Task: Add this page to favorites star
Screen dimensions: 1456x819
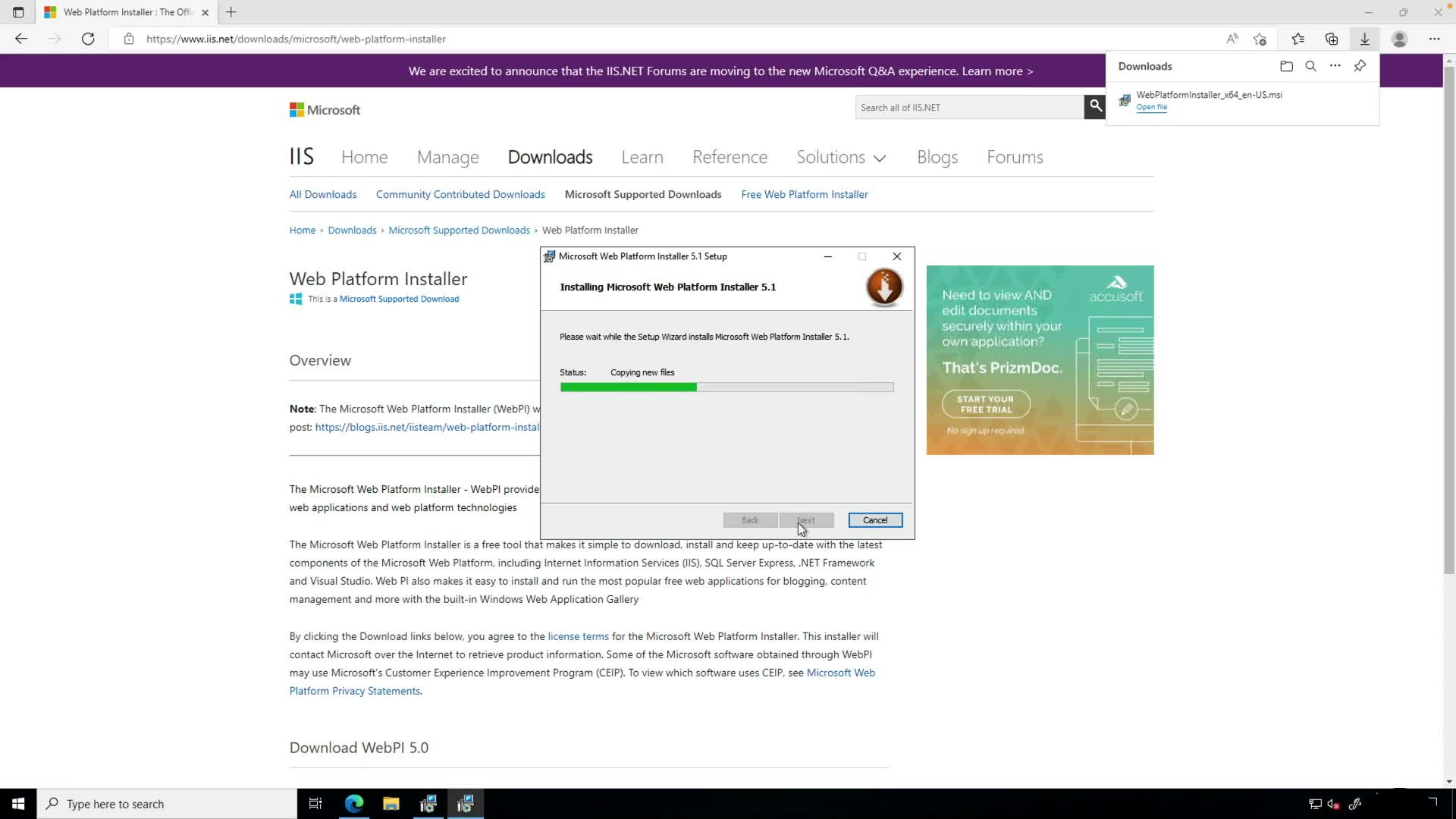Action: (1260, 39)
